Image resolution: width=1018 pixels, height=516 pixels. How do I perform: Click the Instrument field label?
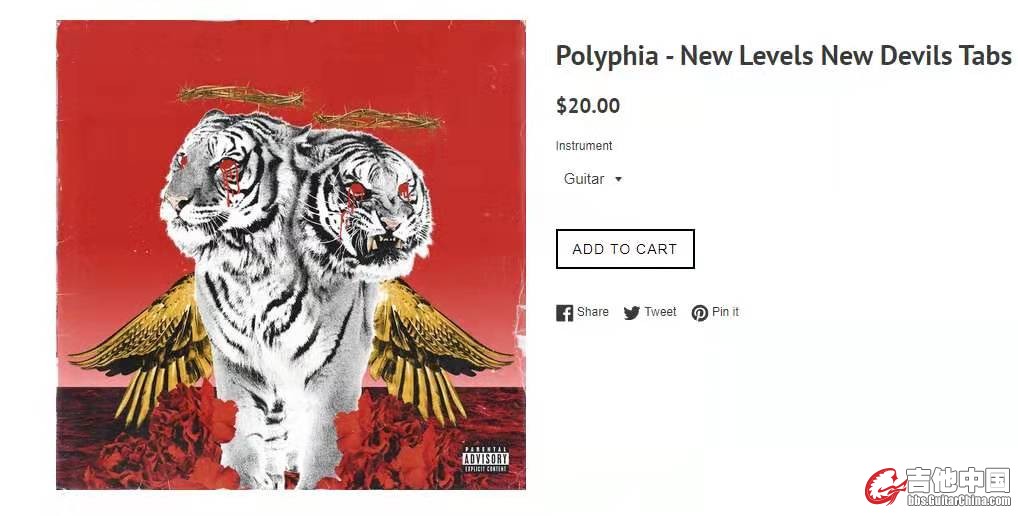pos(584,145)
